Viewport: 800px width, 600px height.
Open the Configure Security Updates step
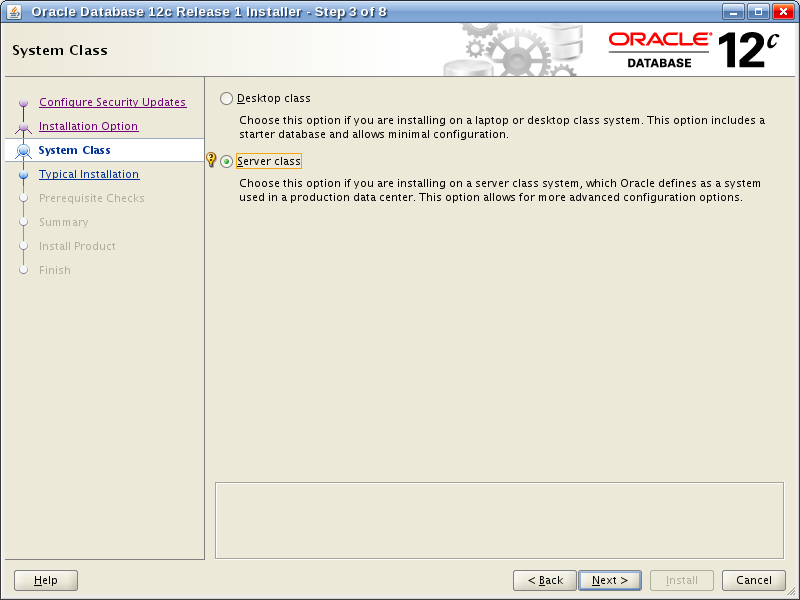click(112, 102)
